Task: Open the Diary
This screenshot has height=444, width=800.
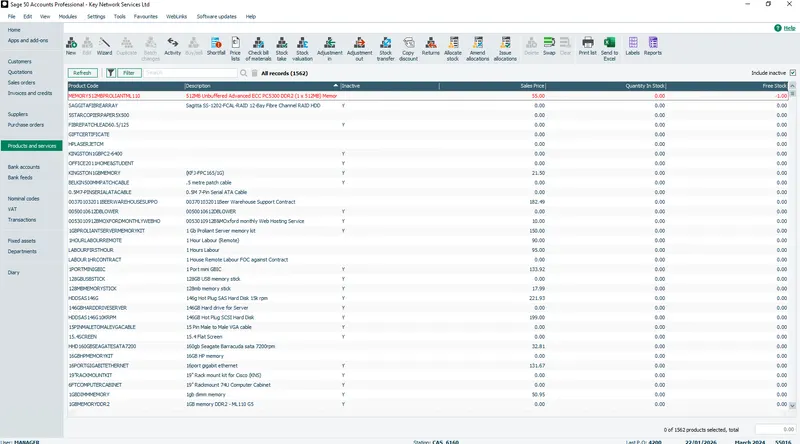Action: tap(13, 273)
